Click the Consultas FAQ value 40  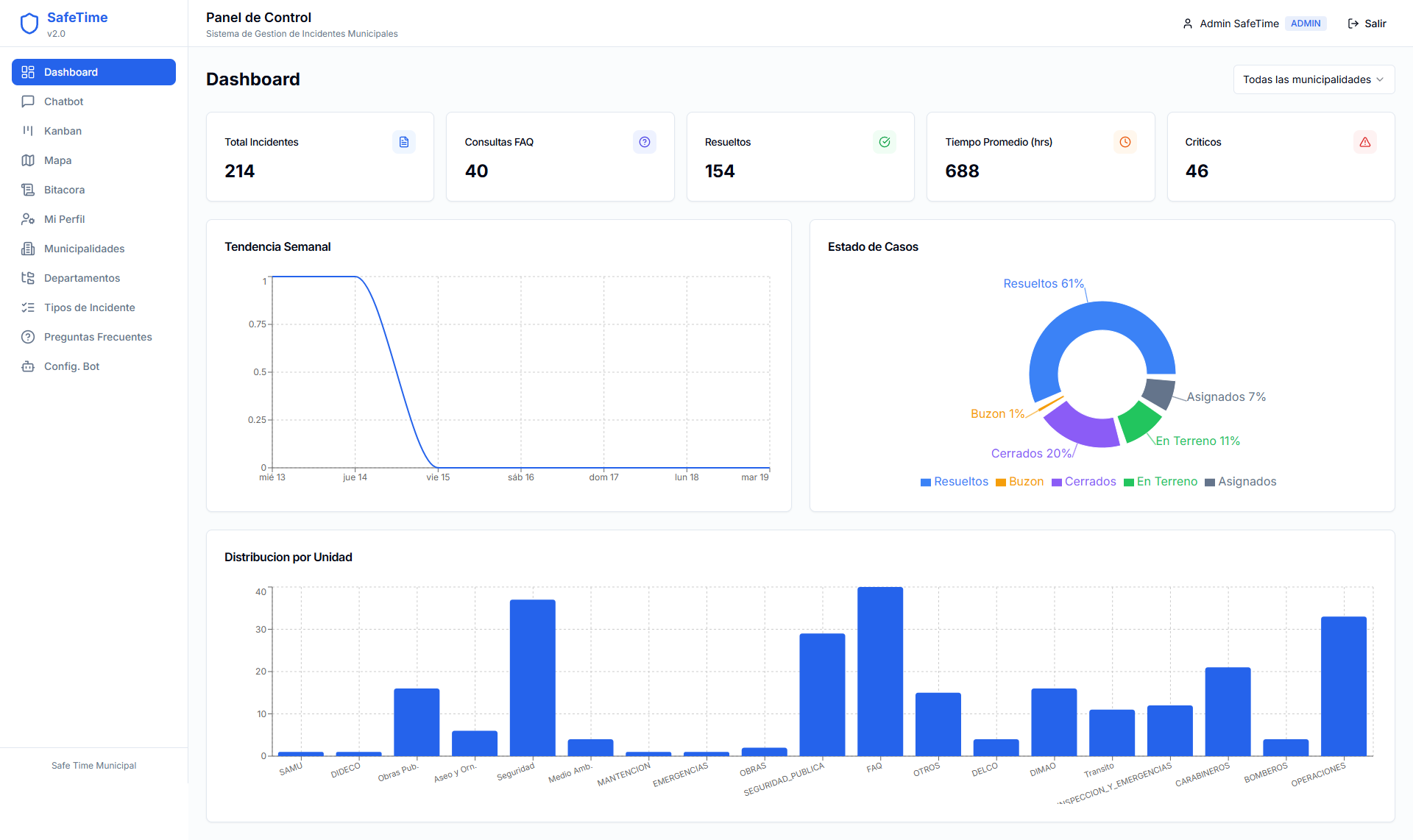point(477,171)
